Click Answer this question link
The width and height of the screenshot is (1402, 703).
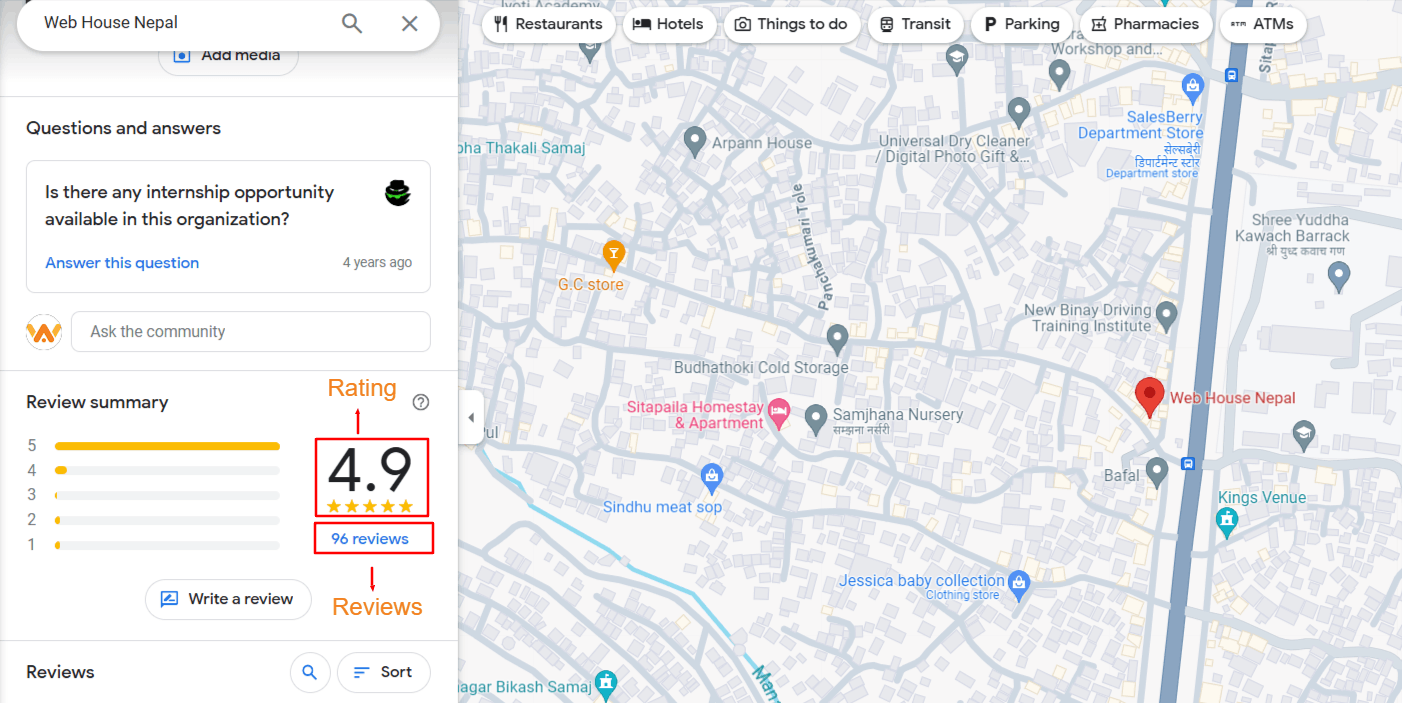(x=122, y=263)
